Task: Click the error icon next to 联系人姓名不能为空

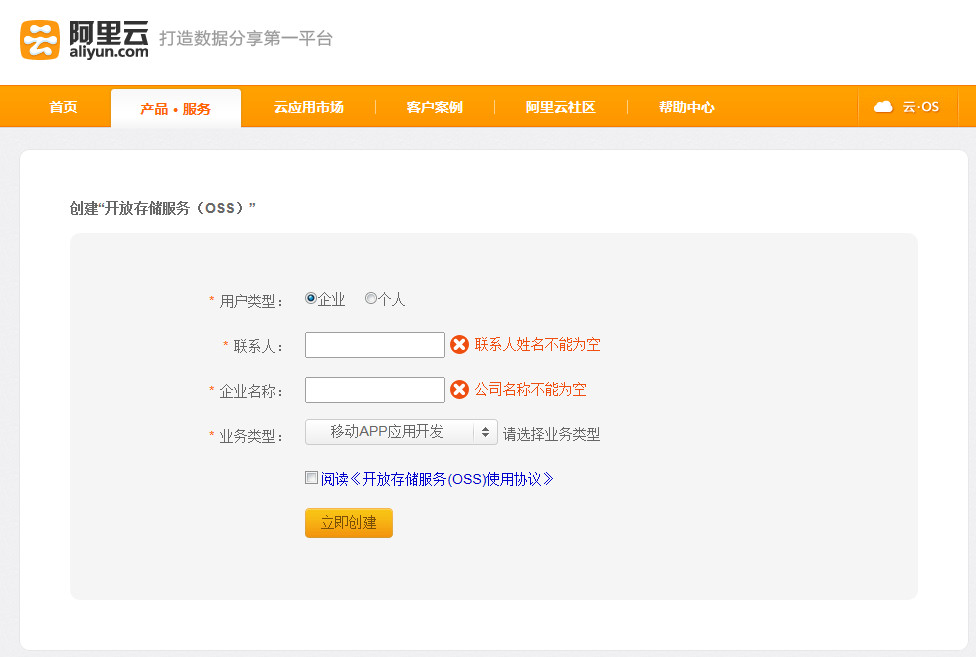Action: (x=459, y=345)
